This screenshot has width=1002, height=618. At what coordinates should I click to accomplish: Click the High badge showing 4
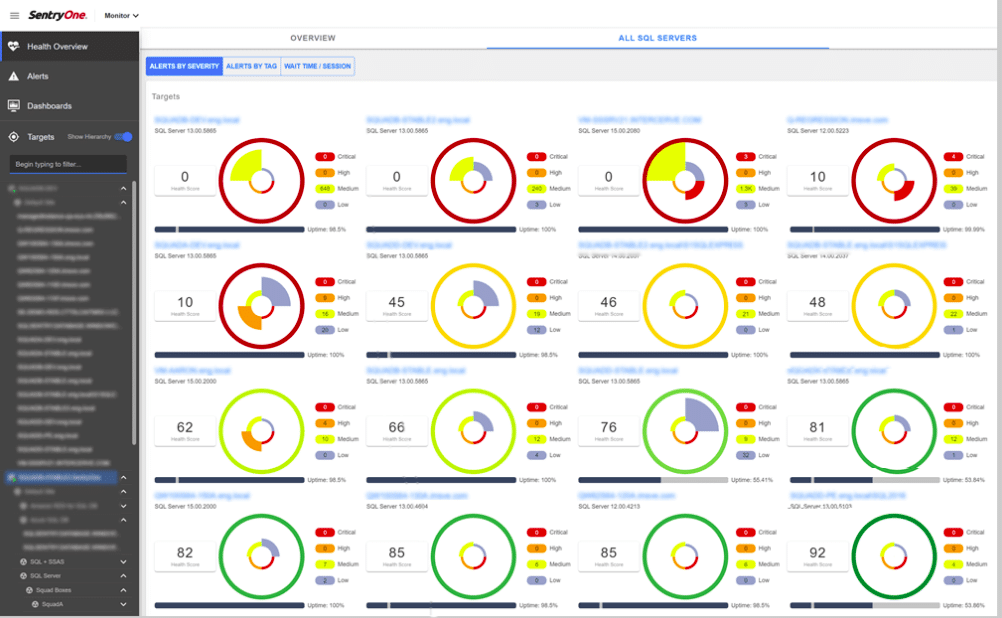tap(325, 423)
